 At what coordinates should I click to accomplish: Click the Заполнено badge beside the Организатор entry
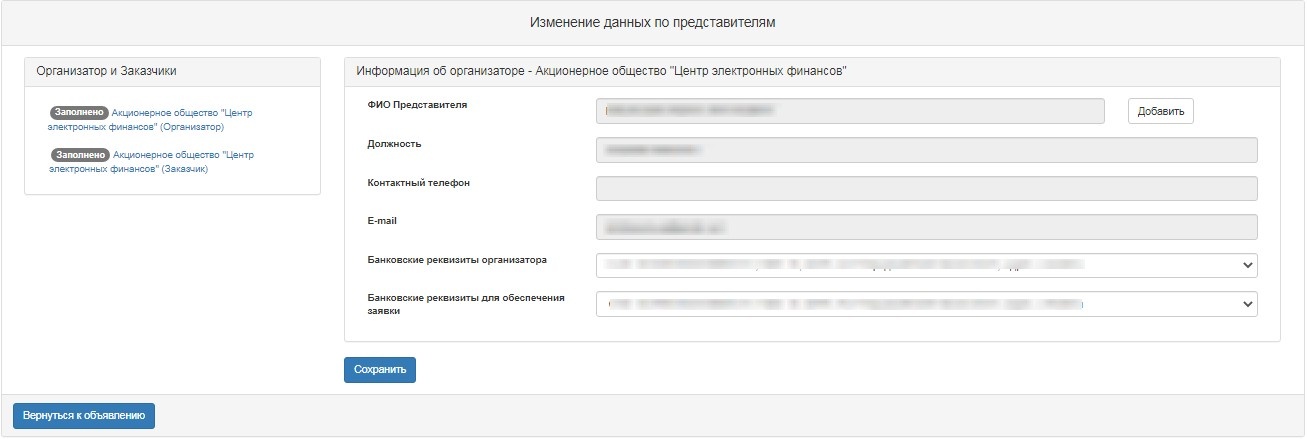point(79,113)
